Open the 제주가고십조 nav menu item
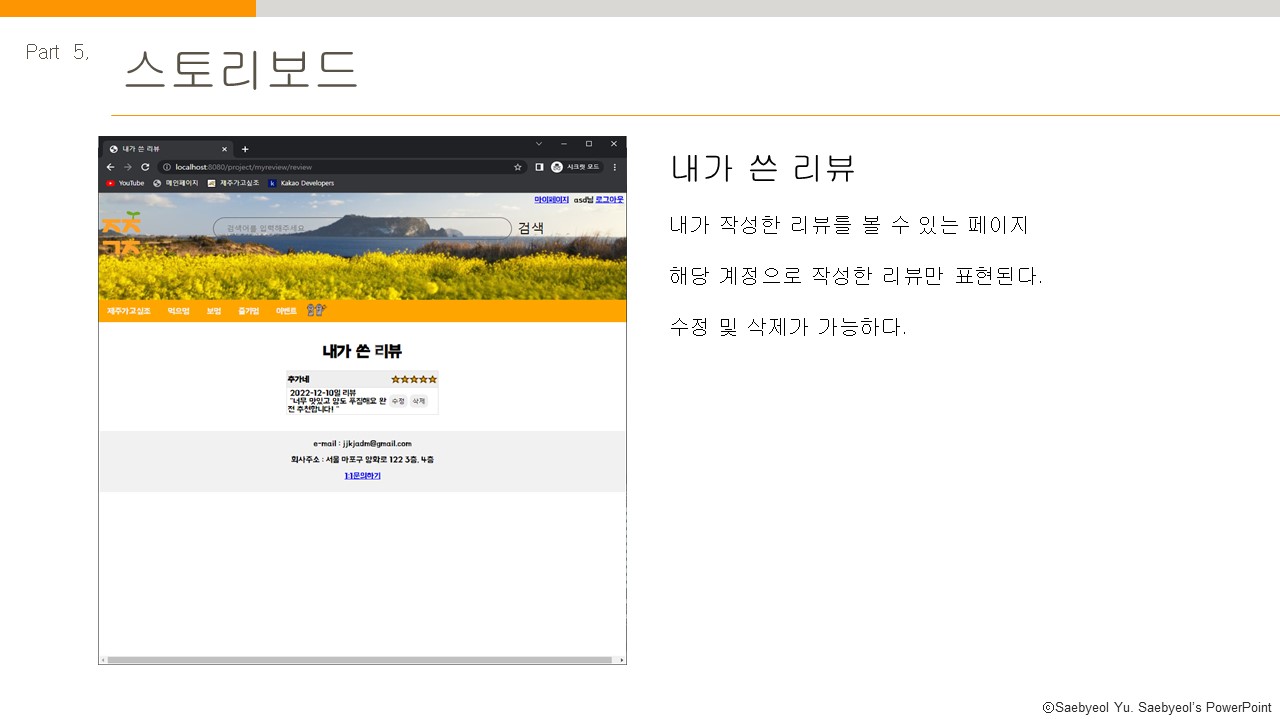The image size is (1280, 720). (129, 311)
